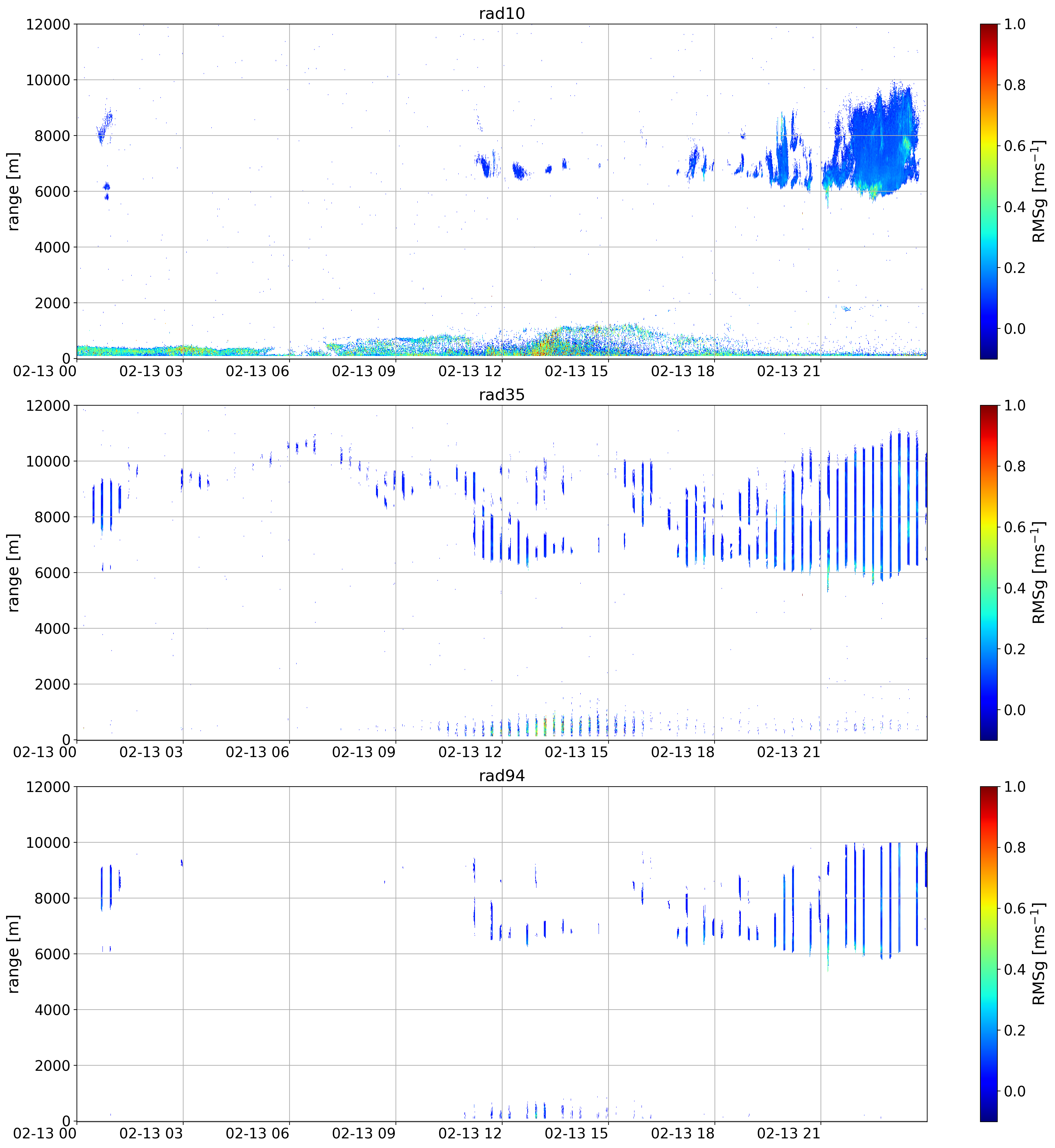The image size is (1055, 1148).
Task: Click the 0.8 label on rad94 colorbar
Action: click(1015, 847)
